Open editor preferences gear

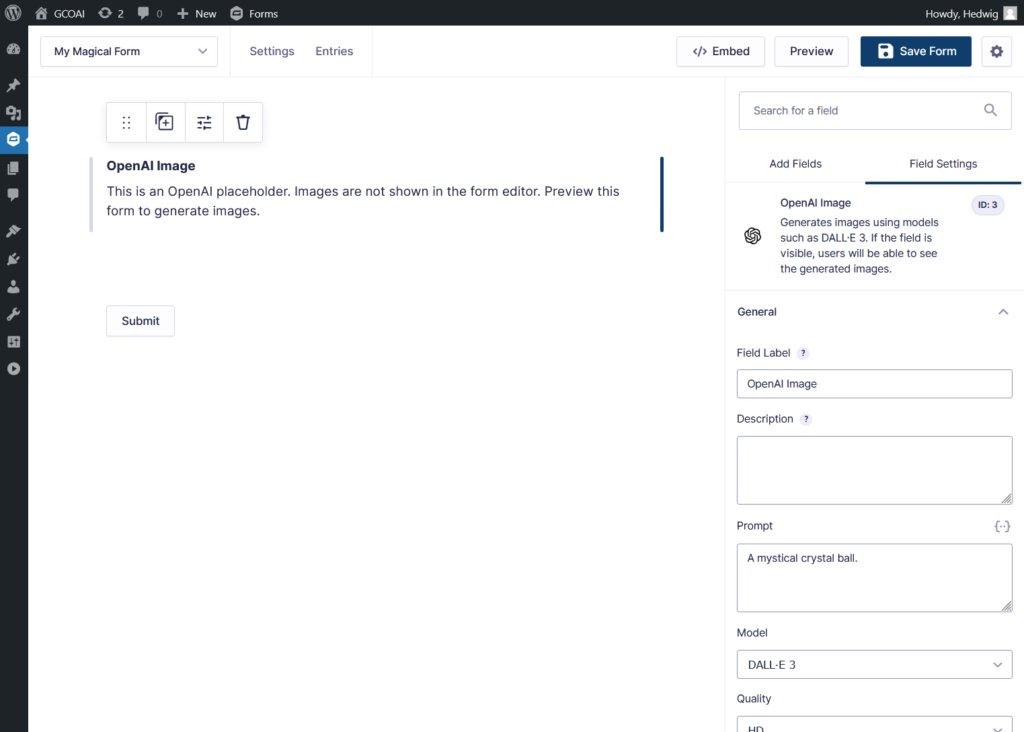point(997,51)
